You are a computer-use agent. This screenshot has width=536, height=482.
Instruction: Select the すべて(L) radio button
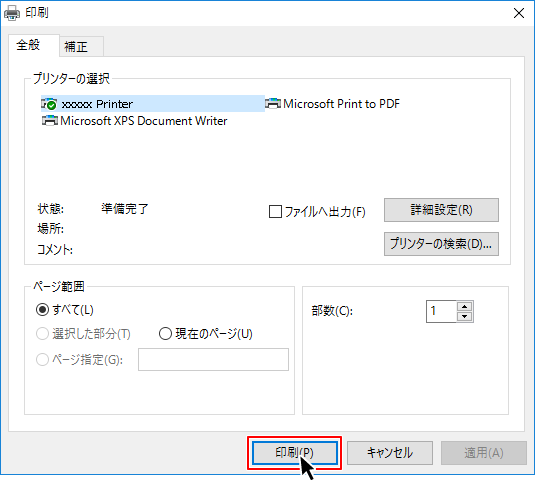(42, 310)
